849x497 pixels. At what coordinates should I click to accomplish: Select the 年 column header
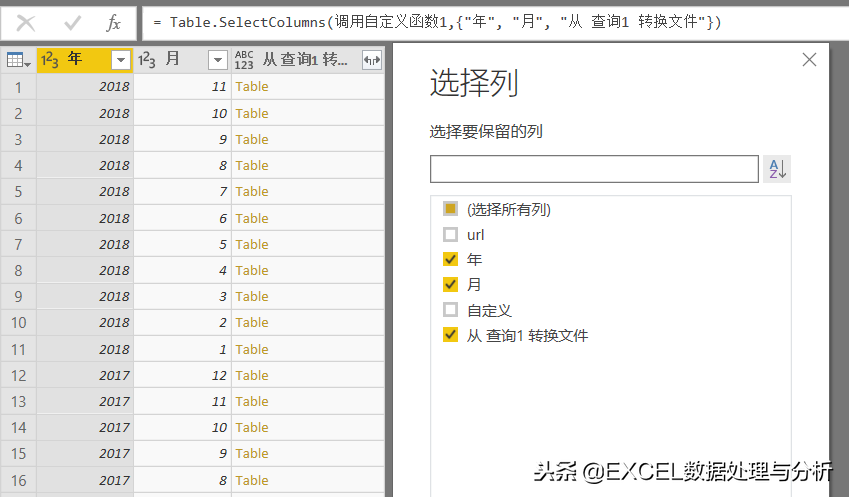pos(84,60)
